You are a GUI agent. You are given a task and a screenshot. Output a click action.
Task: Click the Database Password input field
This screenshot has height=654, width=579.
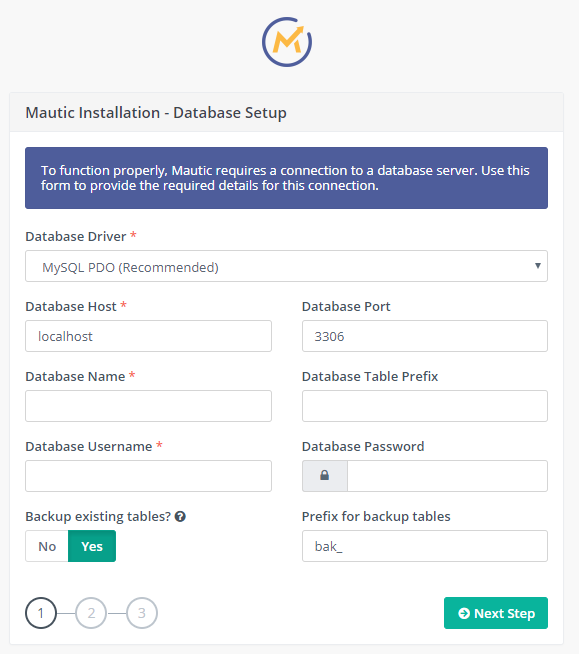point(447,476)
